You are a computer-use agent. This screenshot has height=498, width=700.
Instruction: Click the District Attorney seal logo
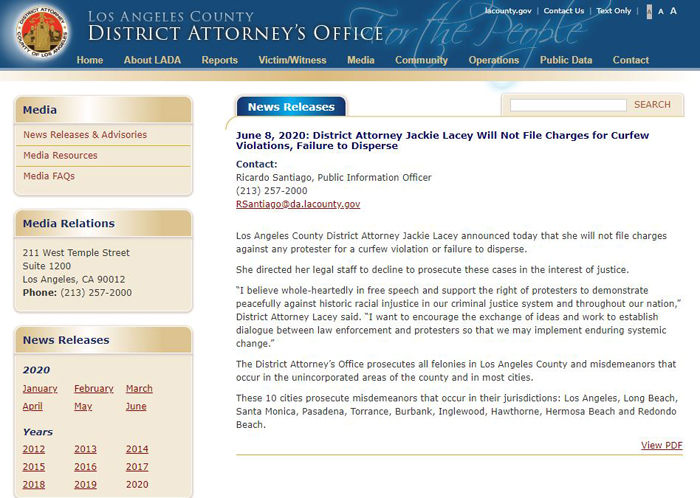pos(42,33)
